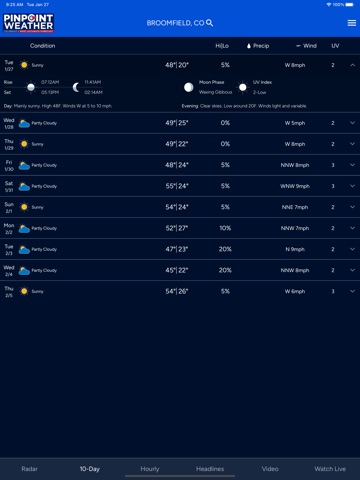Screen dimensions: 360x480
Task: Click the sunny icon for Tue 1/27
Action: pyautogui.click(x=24, y=65)
